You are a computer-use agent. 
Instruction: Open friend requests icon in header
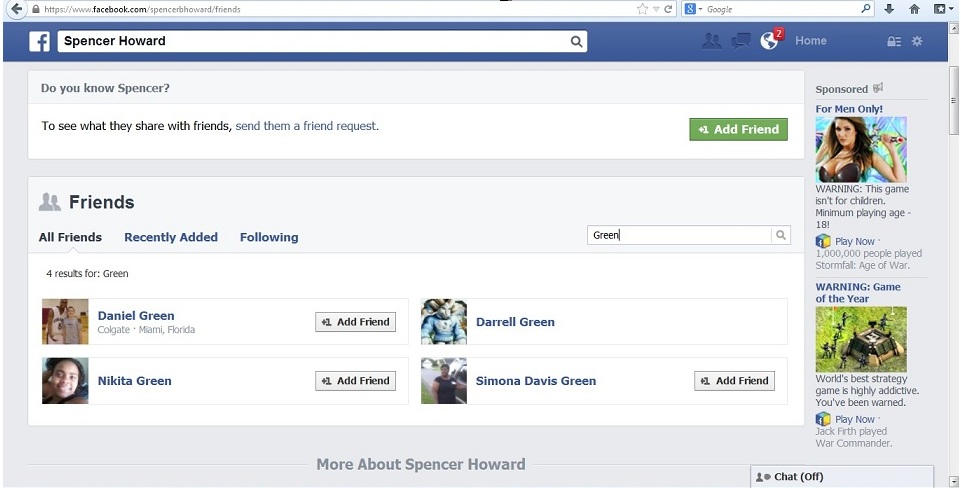(712, 41)
